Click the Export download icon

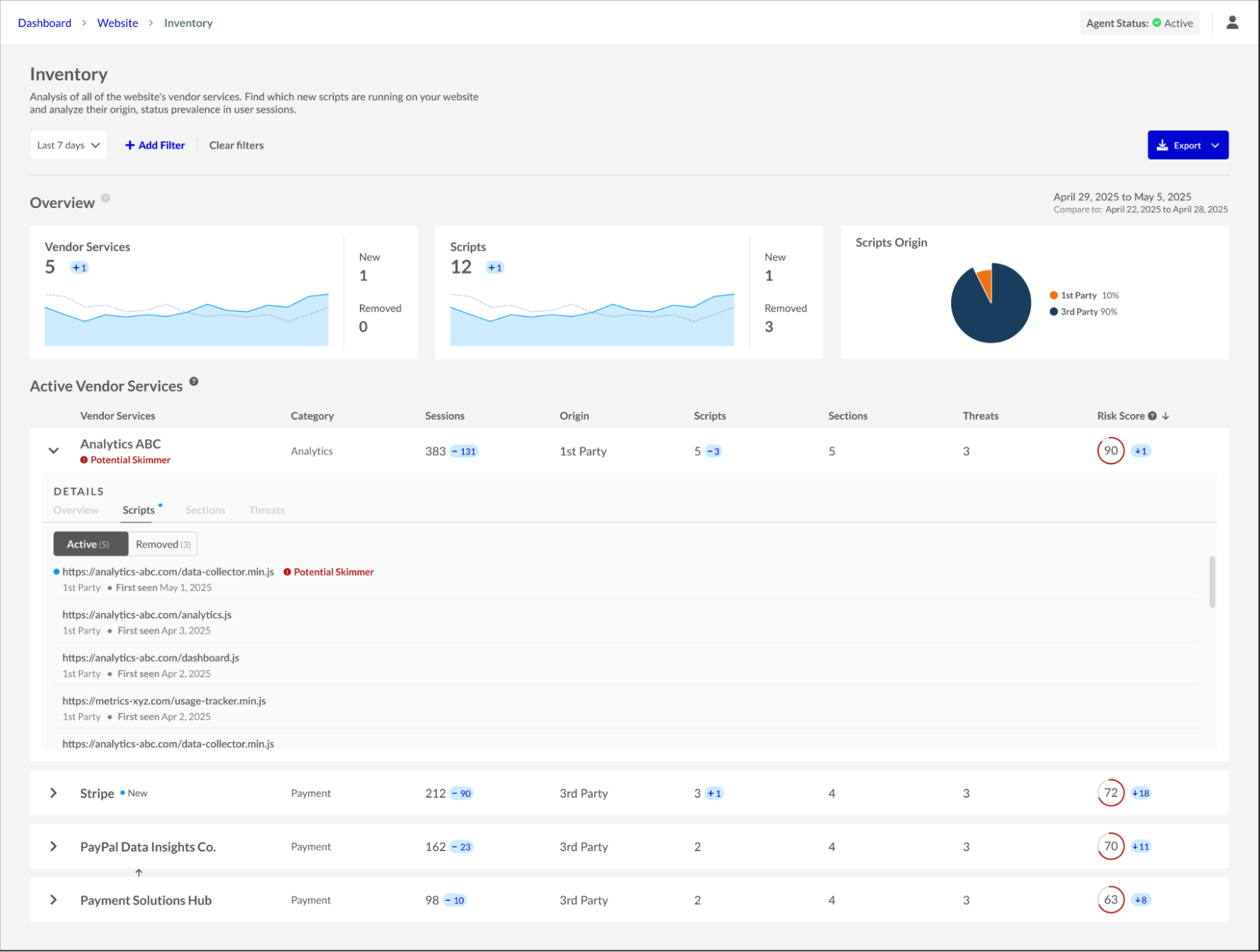click(x=1162, y=144)
